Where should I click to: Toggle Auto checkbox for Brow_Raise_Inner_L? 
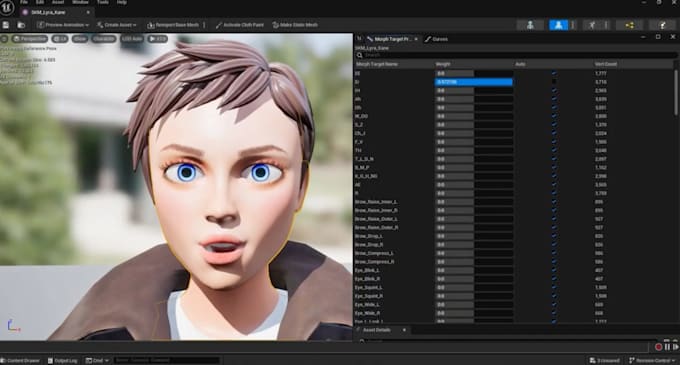click(x=554, y=202)
